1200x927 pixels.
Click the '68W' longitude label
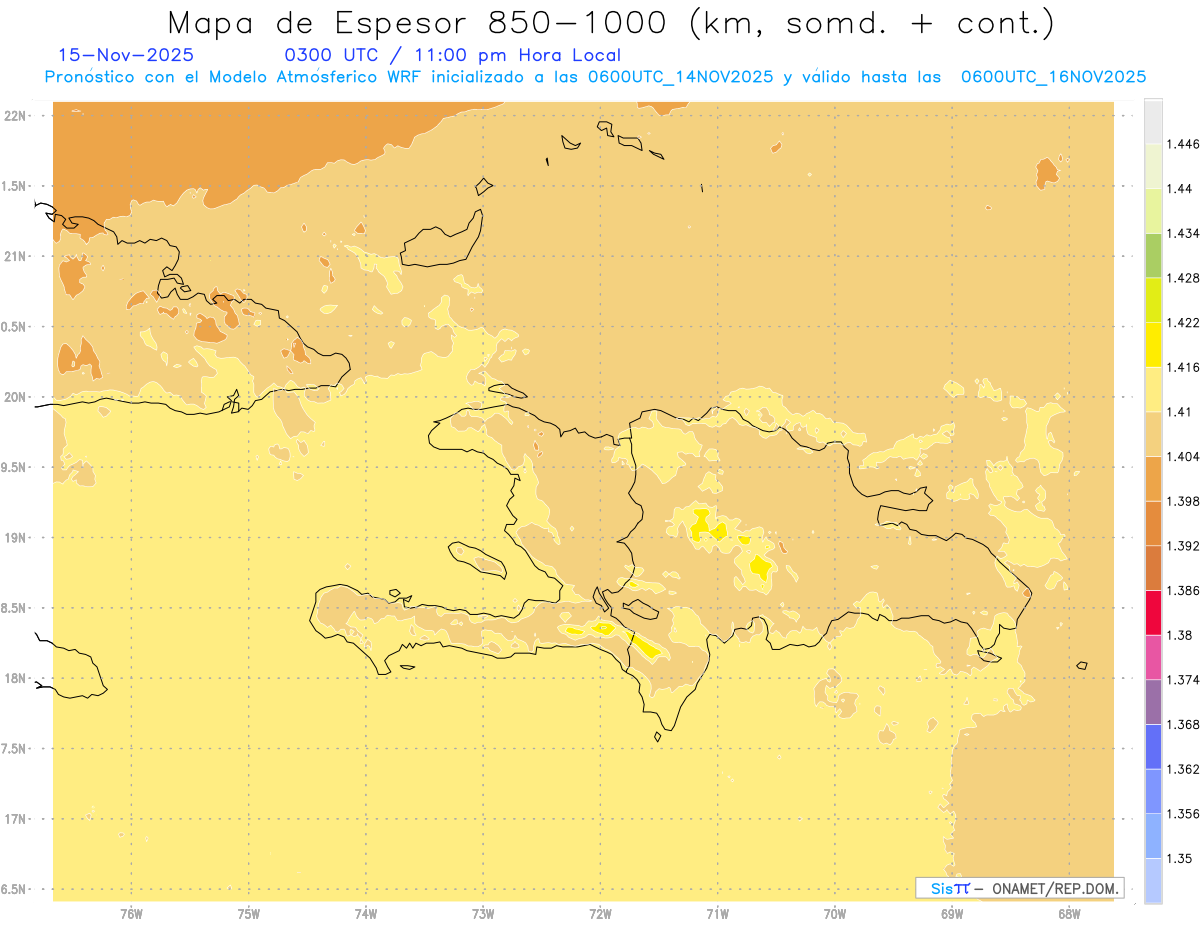click(x=1069, y=913)
